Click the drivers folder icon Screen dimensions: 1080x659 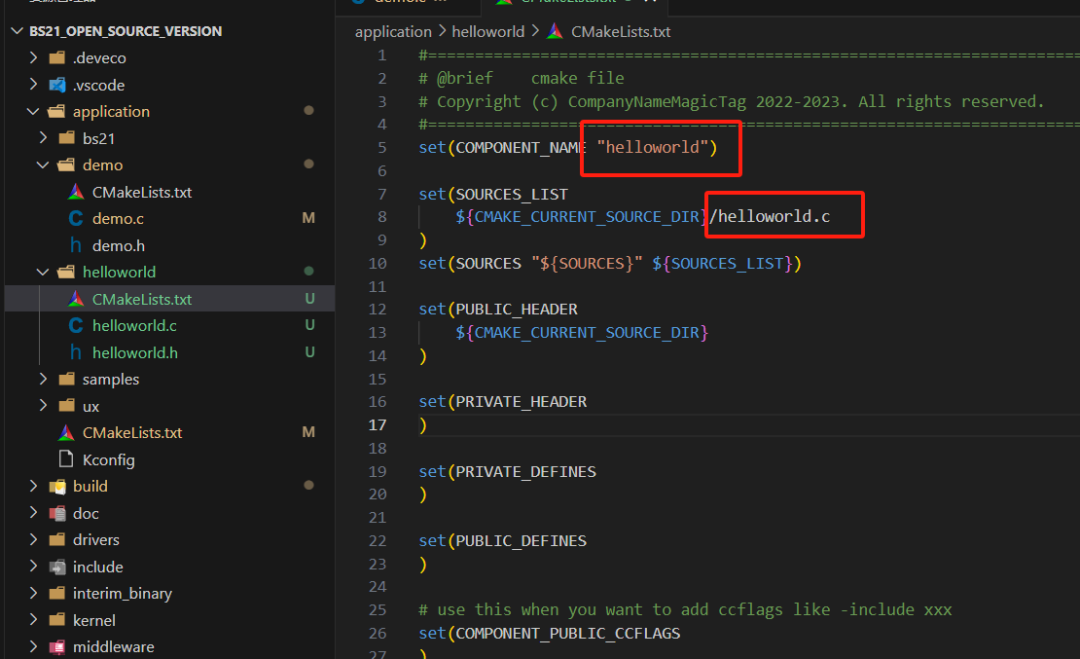coord(57,539)
